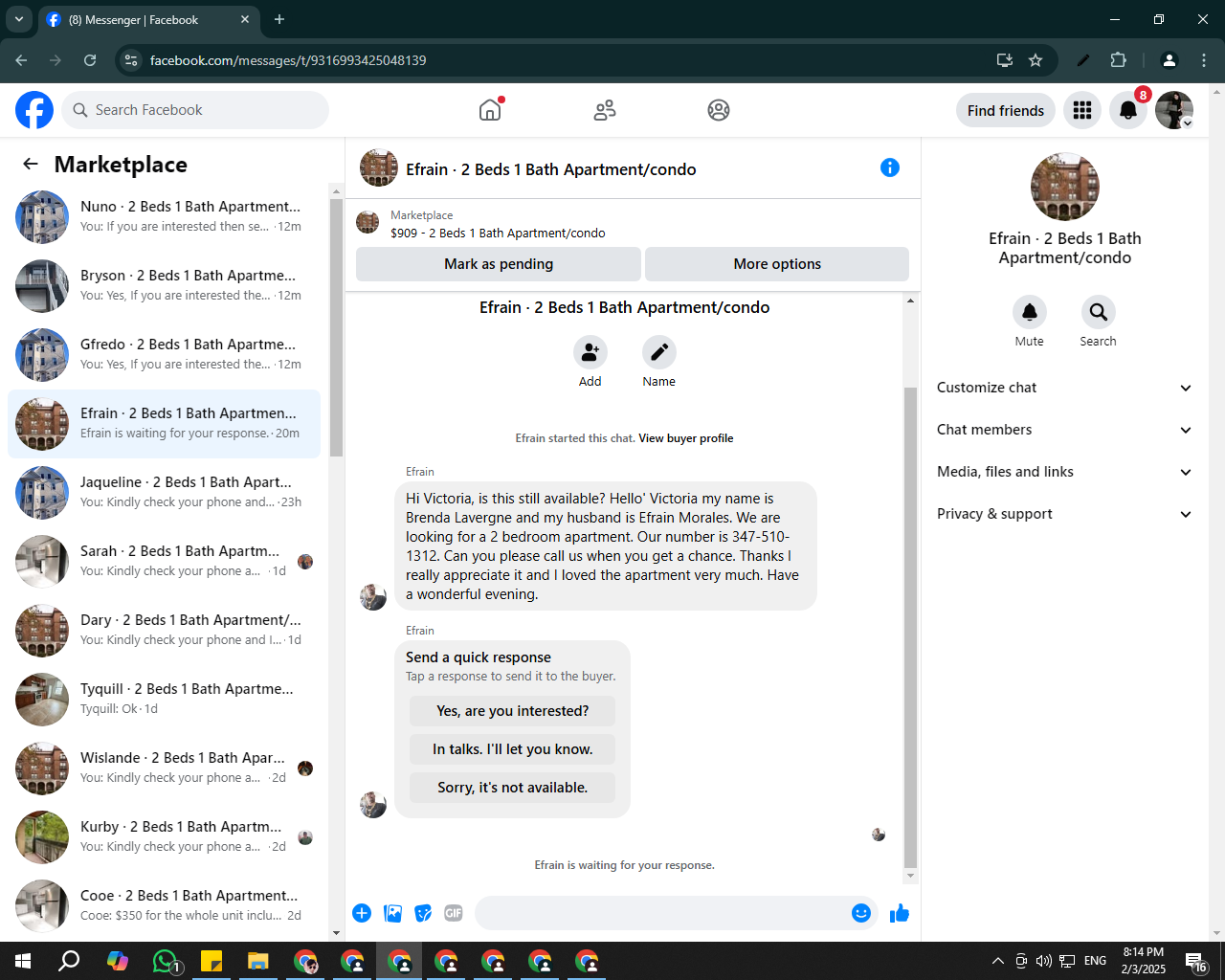Expand Chat members section
The image size is (1225, 980).
click(1065, 430)
